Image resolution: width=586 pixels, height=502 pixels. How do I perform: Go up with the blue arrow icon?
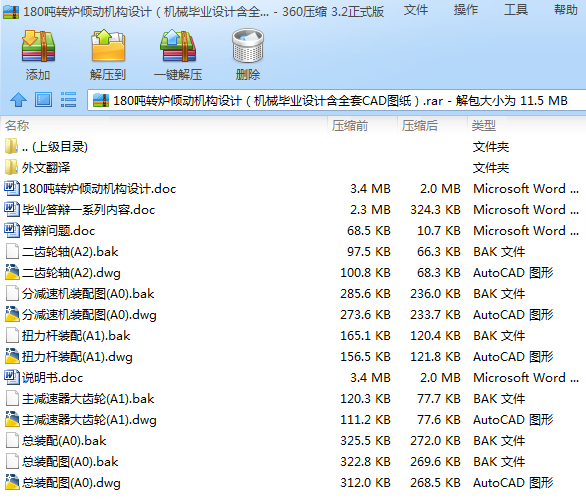click(x=18, y=100)
